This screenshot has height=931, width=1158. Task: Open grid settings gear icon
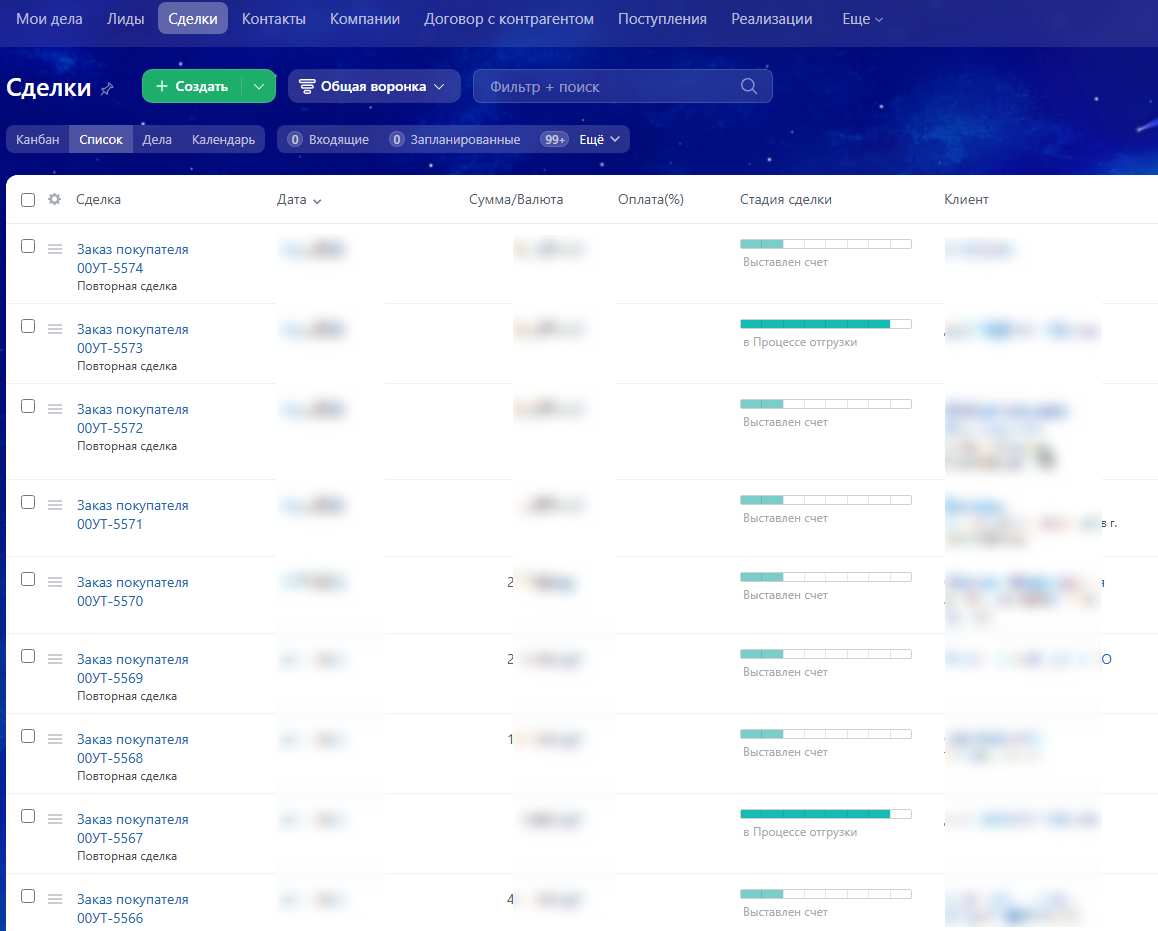pos(55,199)
